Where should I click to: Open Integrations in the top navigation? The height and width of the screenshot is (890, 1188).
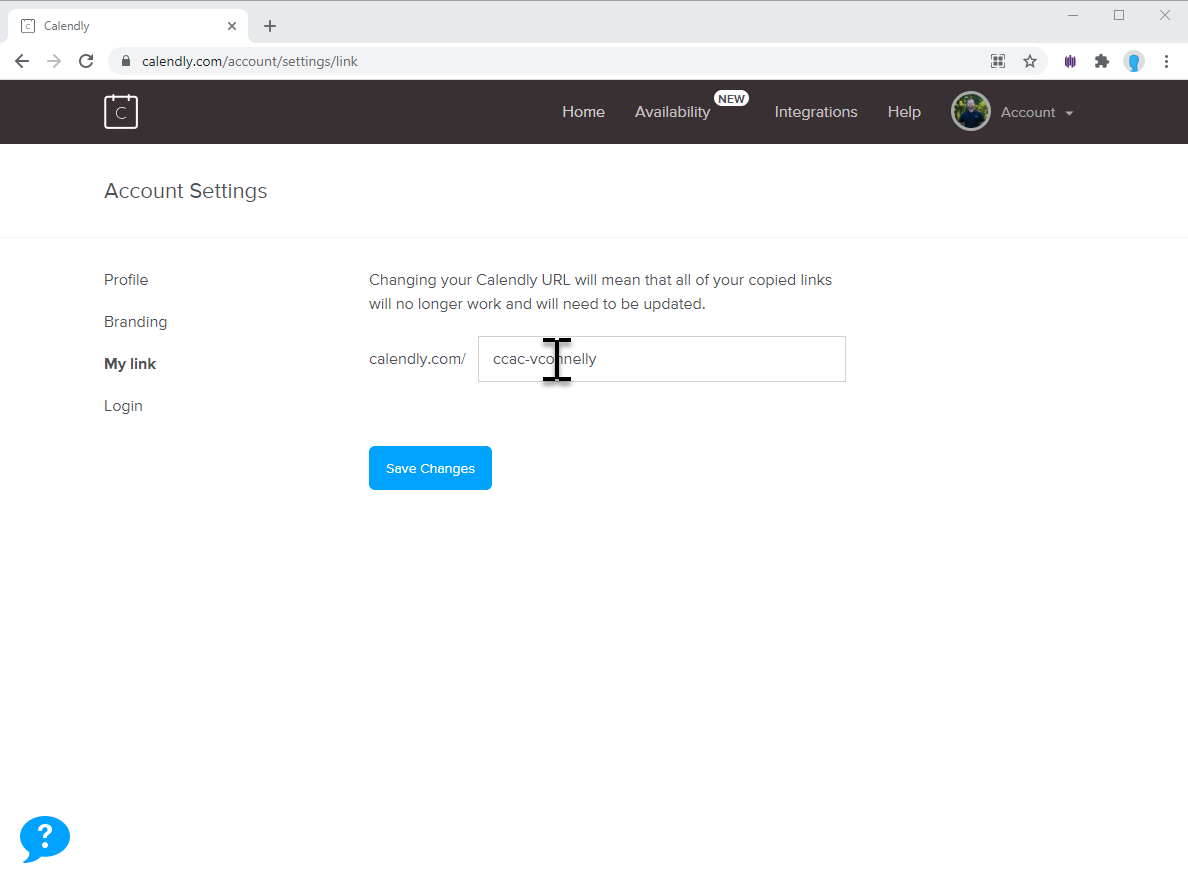pyautogui.click(x=816, y=111)
